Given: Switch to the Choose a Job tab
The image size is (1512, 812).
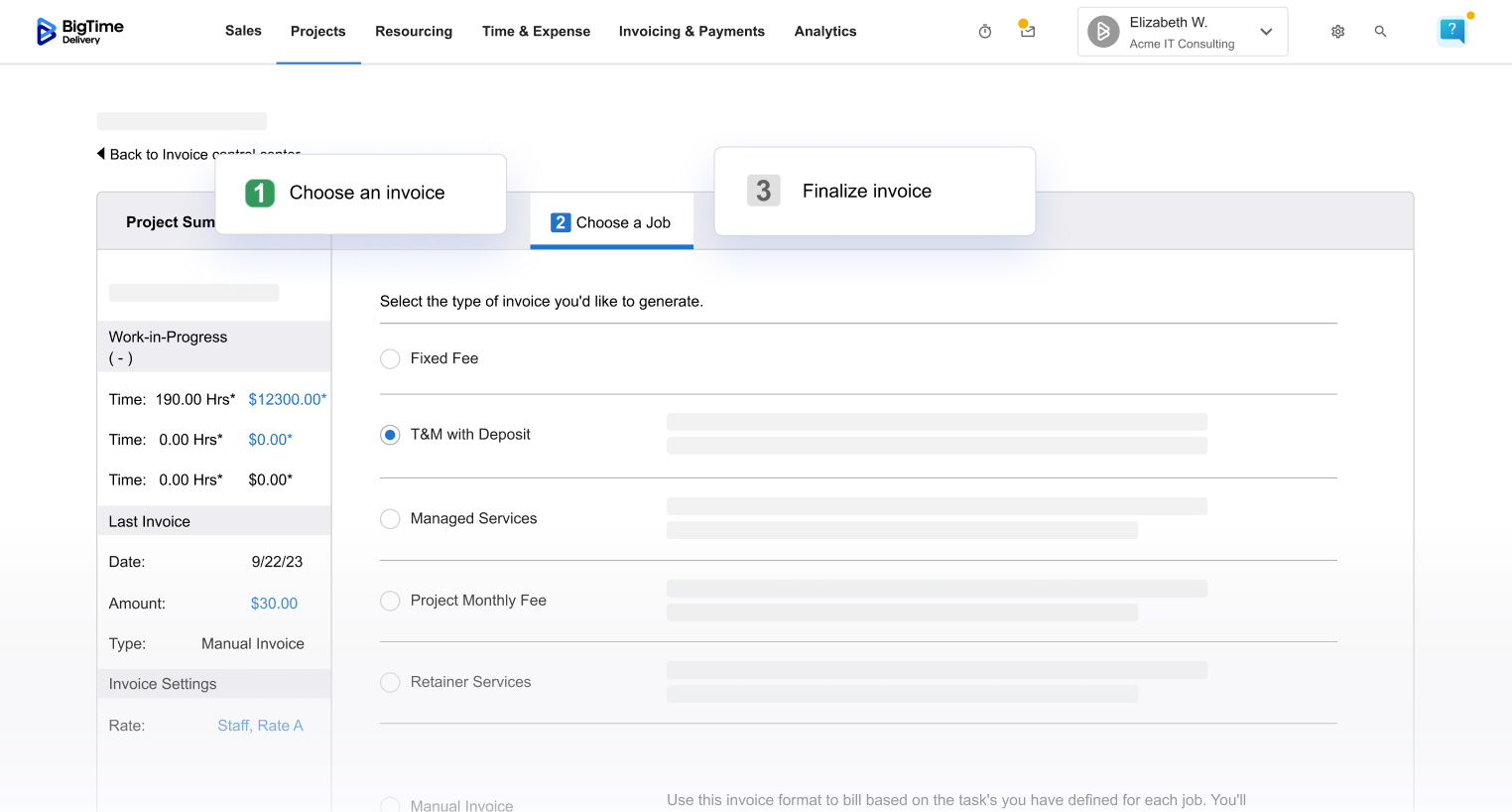Looking at the screenshot, I should pos(611,222).
